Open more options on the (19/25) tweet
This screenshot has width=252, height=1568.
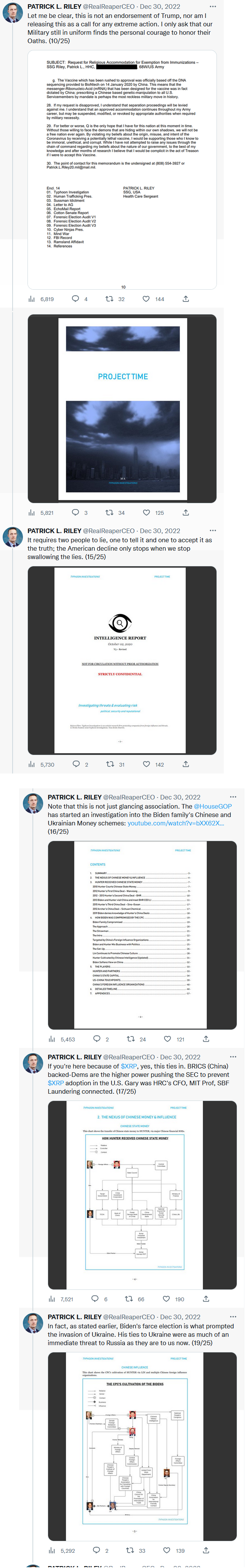pyautogui.click(x=233, y=1317)
